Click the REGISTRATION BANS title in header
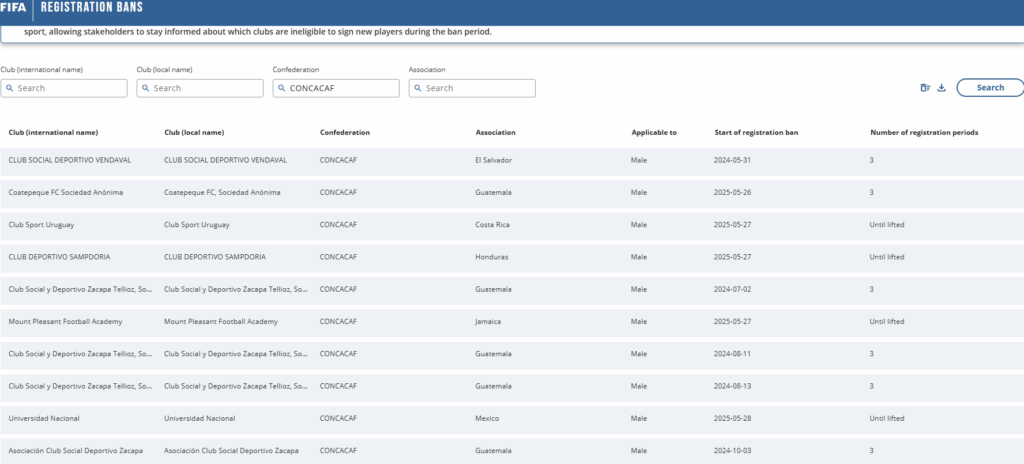Screen dimensions: 1024x464 pos(91,8)
